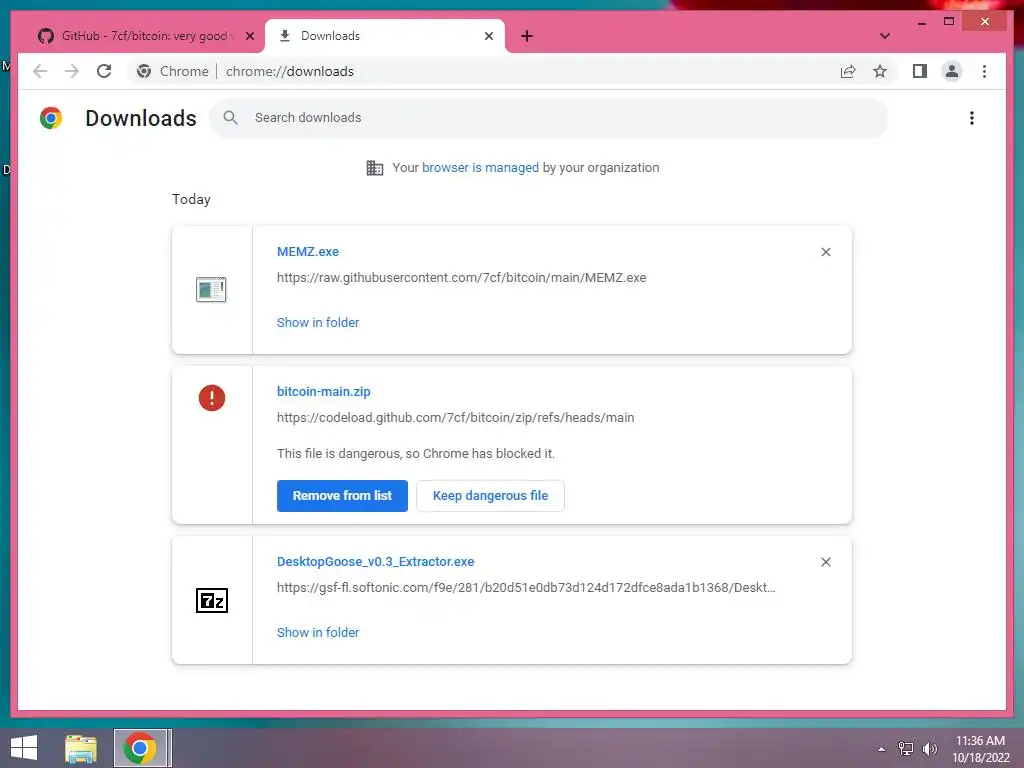Click the Chrome logo beside Downloads heading
Viewport: 1024px width, 768px height.
coord(51,118)
